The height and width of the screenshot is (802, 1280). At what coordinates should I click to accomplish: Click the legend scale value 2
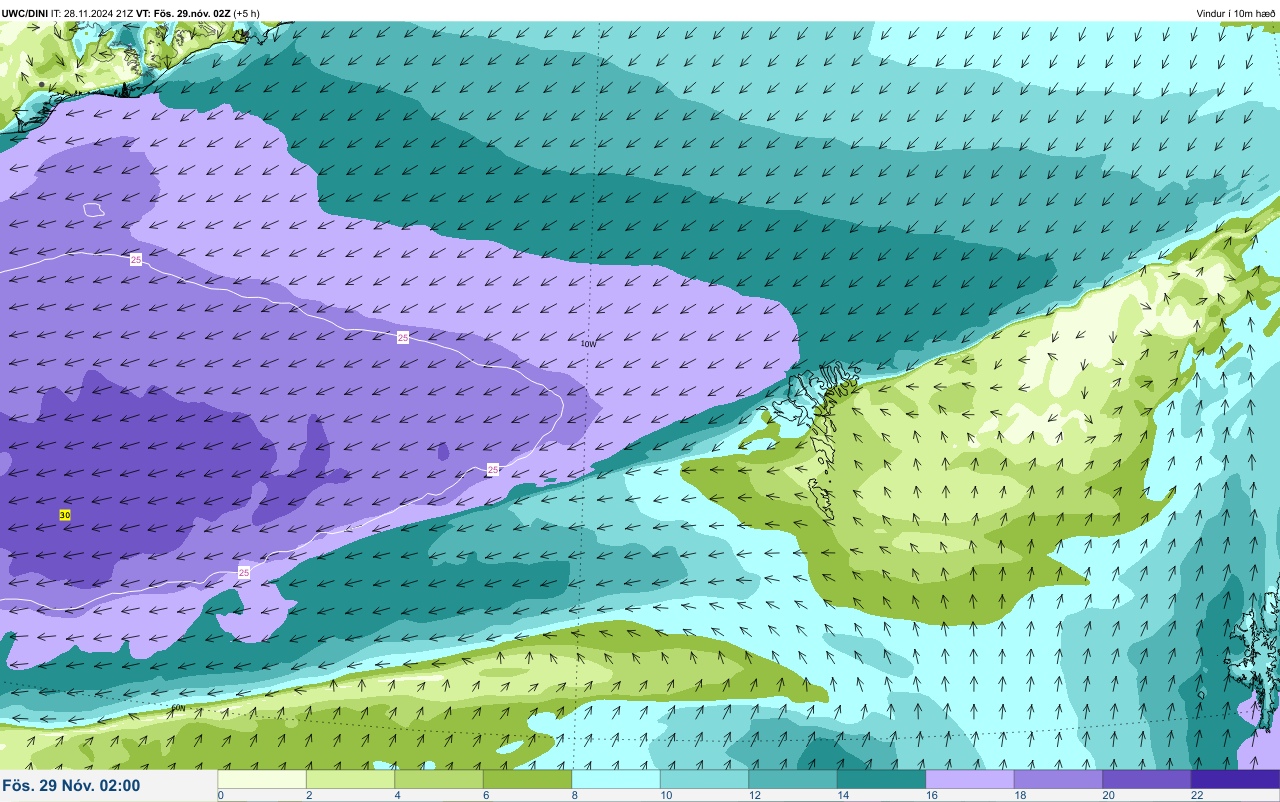coord(308,795)
